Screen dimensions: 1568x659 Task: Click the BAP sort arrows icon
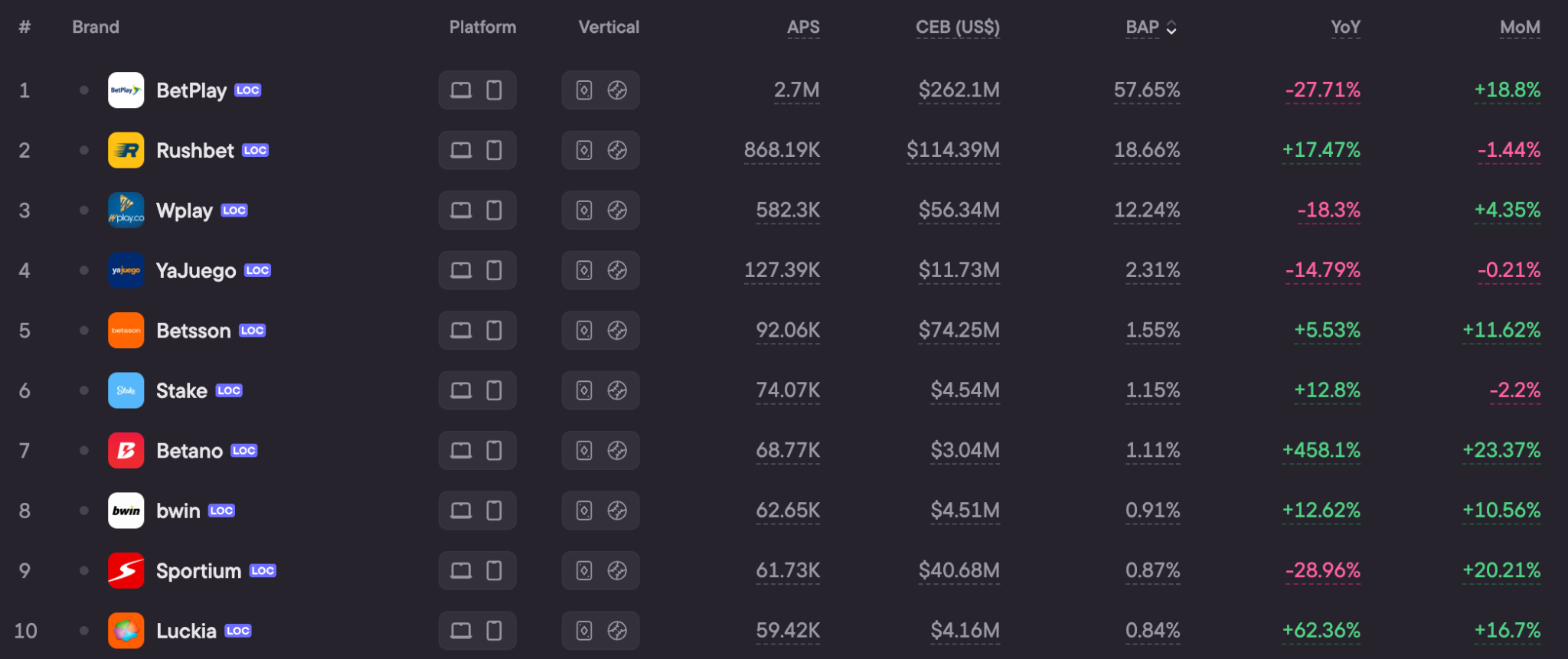[1171, 28]
